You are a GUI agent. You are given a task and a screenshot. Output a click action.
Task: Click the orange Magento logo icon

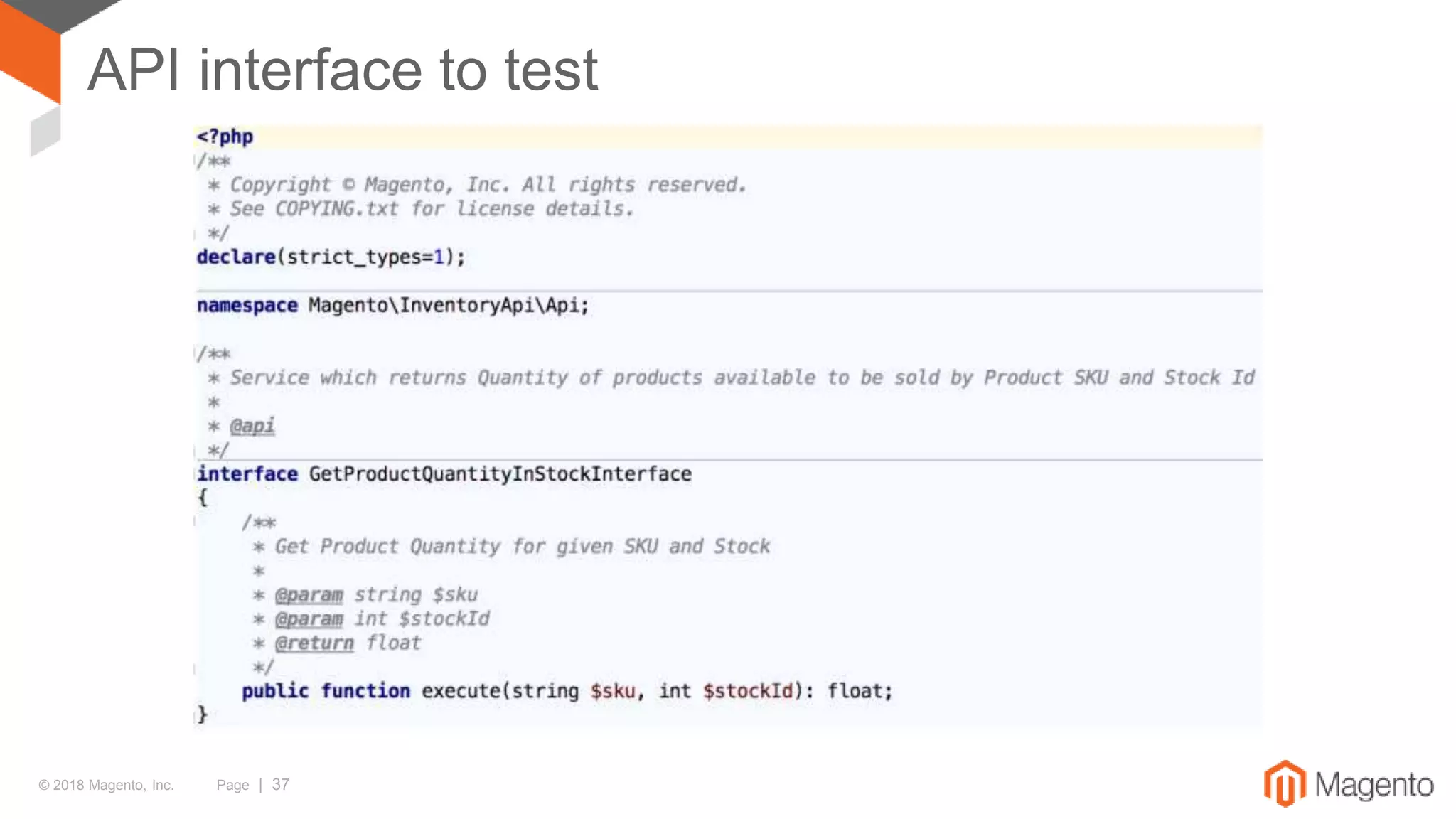pos(1284,783)
